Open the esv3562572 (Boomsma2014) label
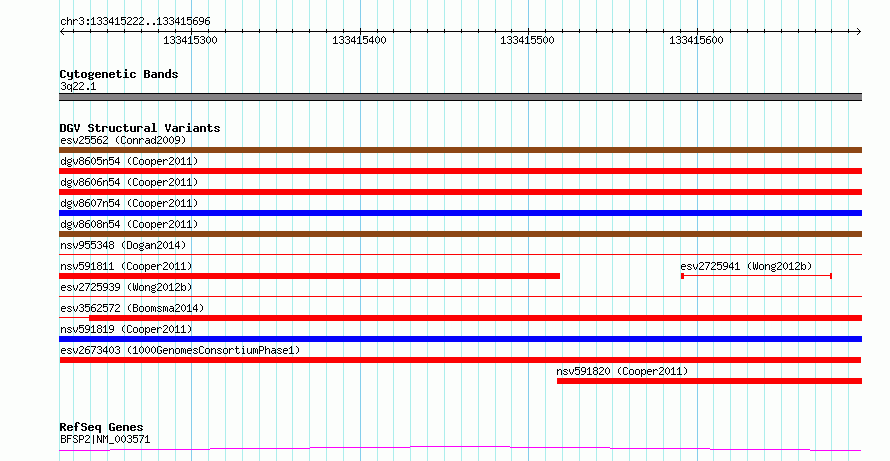 point(132,308)
